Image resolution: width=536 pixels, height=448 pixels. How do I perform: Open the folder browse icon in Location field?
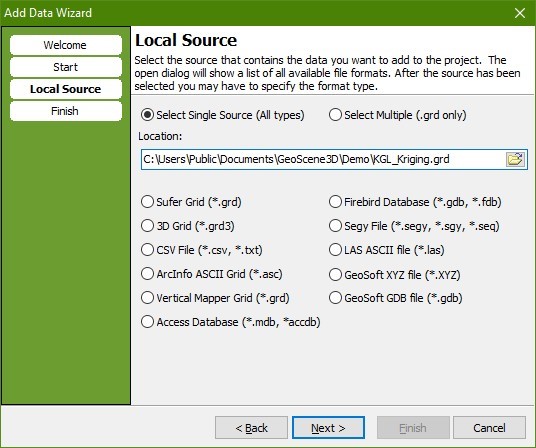point(515,159)
